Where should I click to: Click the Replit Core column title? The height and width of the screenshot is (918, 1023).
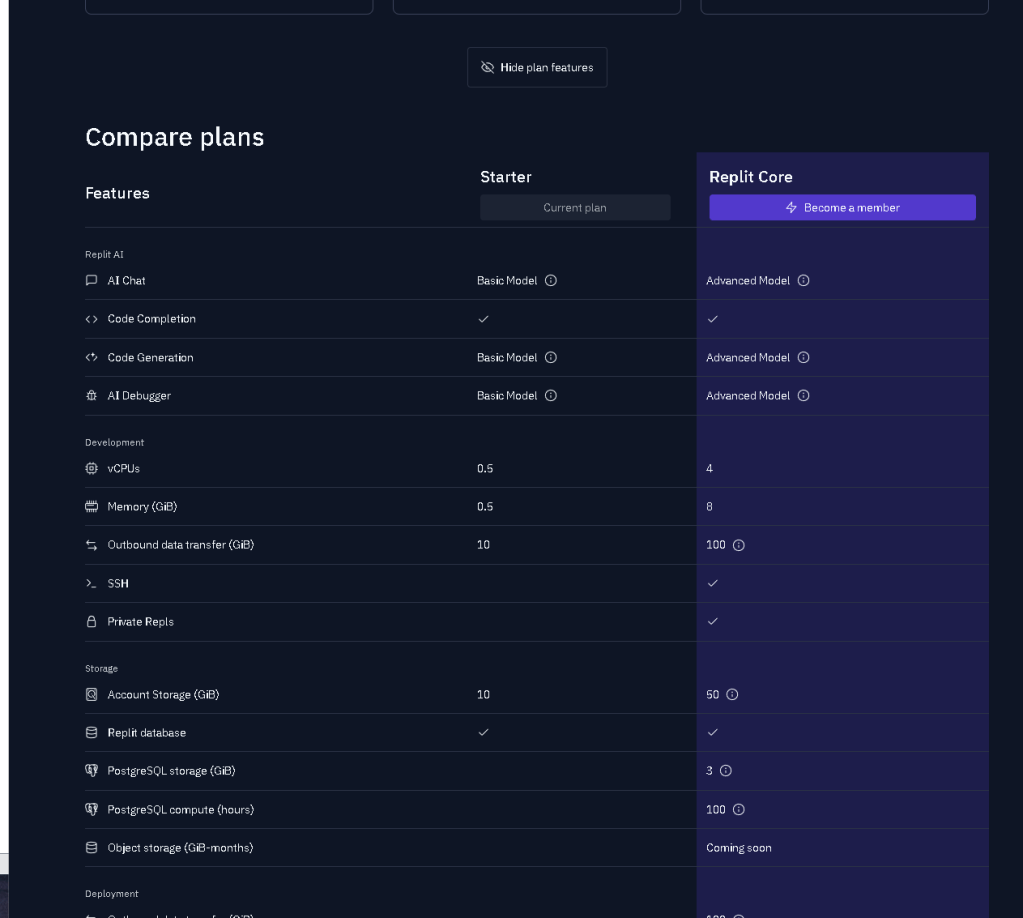coord(751,177)
